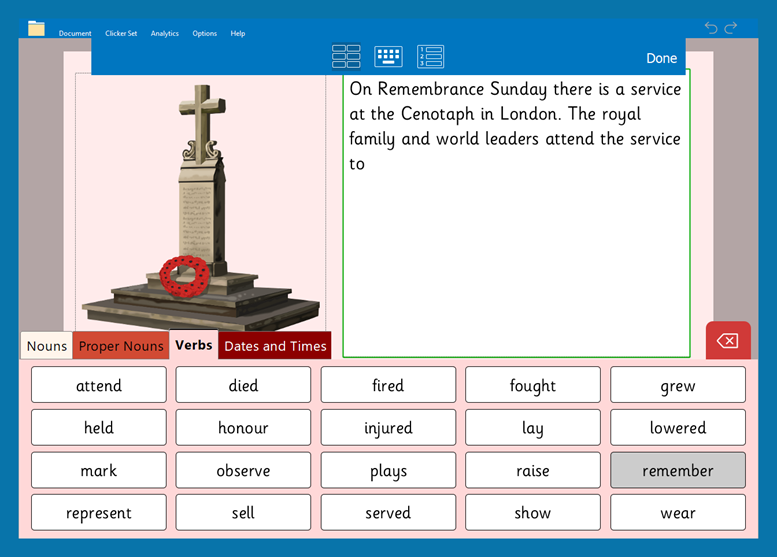Image resolution: width=777 pixels, height=557 pixels.
Task: Click the Done button
Action: click(x=661, y=58)
